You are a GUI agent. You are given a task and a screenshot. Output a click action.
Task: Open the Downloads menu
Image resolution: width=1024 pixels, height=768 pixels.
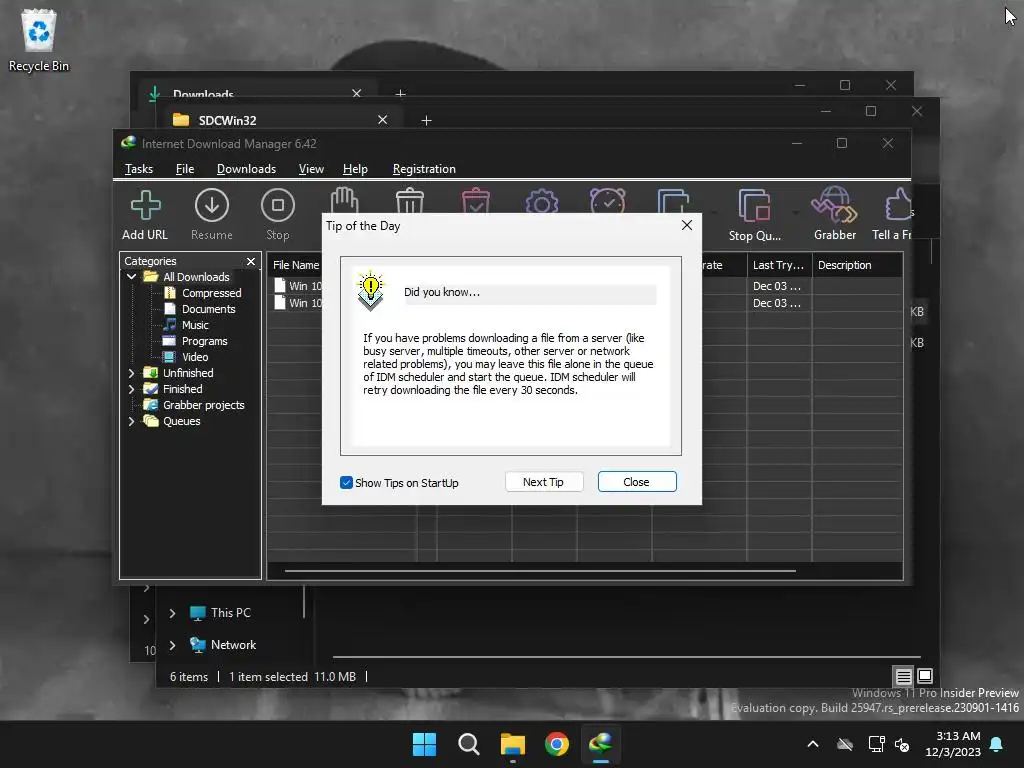click(x=246, y=168)
